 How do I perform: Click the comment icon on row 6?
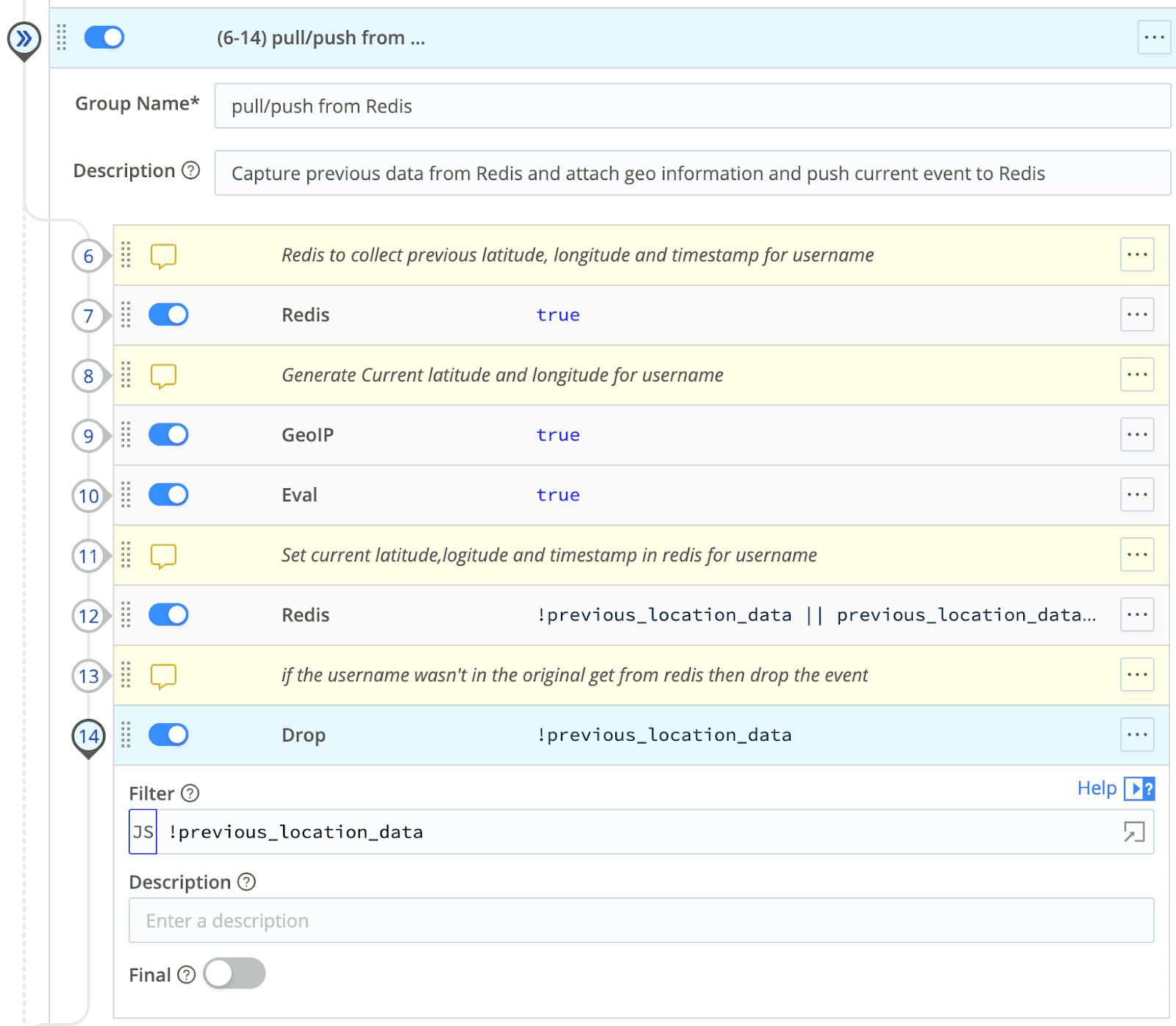point(163,256)
